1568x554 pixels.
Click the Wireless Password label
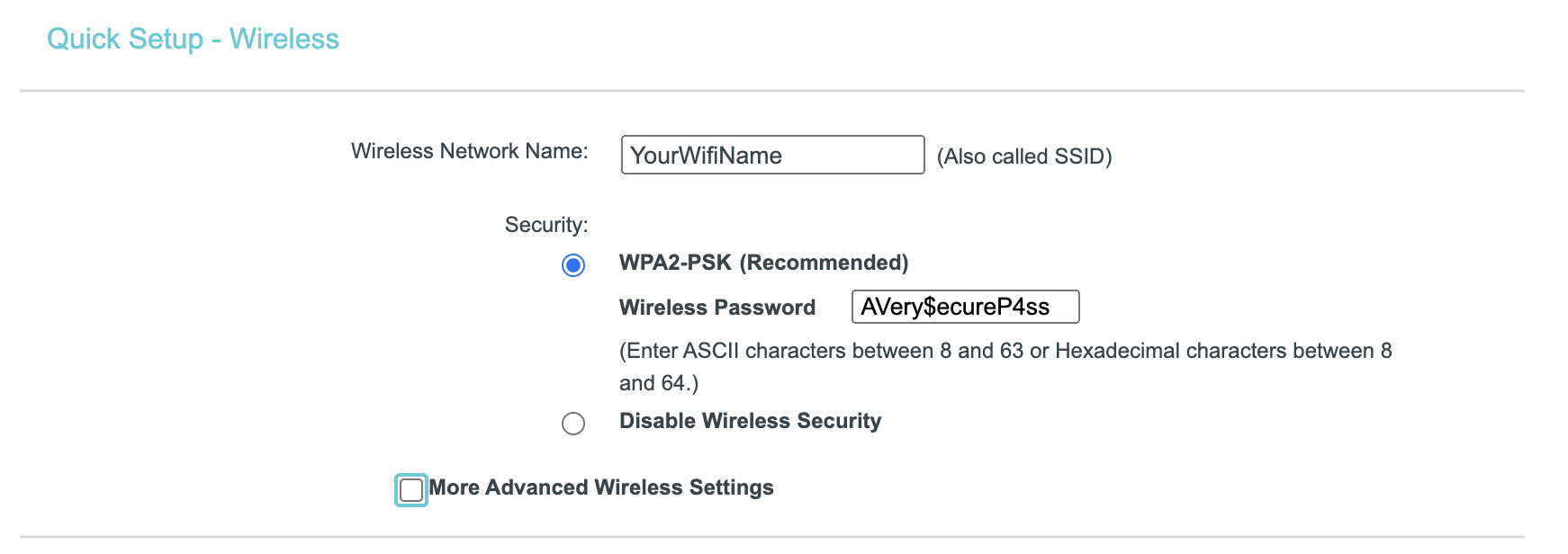(716, 307)
